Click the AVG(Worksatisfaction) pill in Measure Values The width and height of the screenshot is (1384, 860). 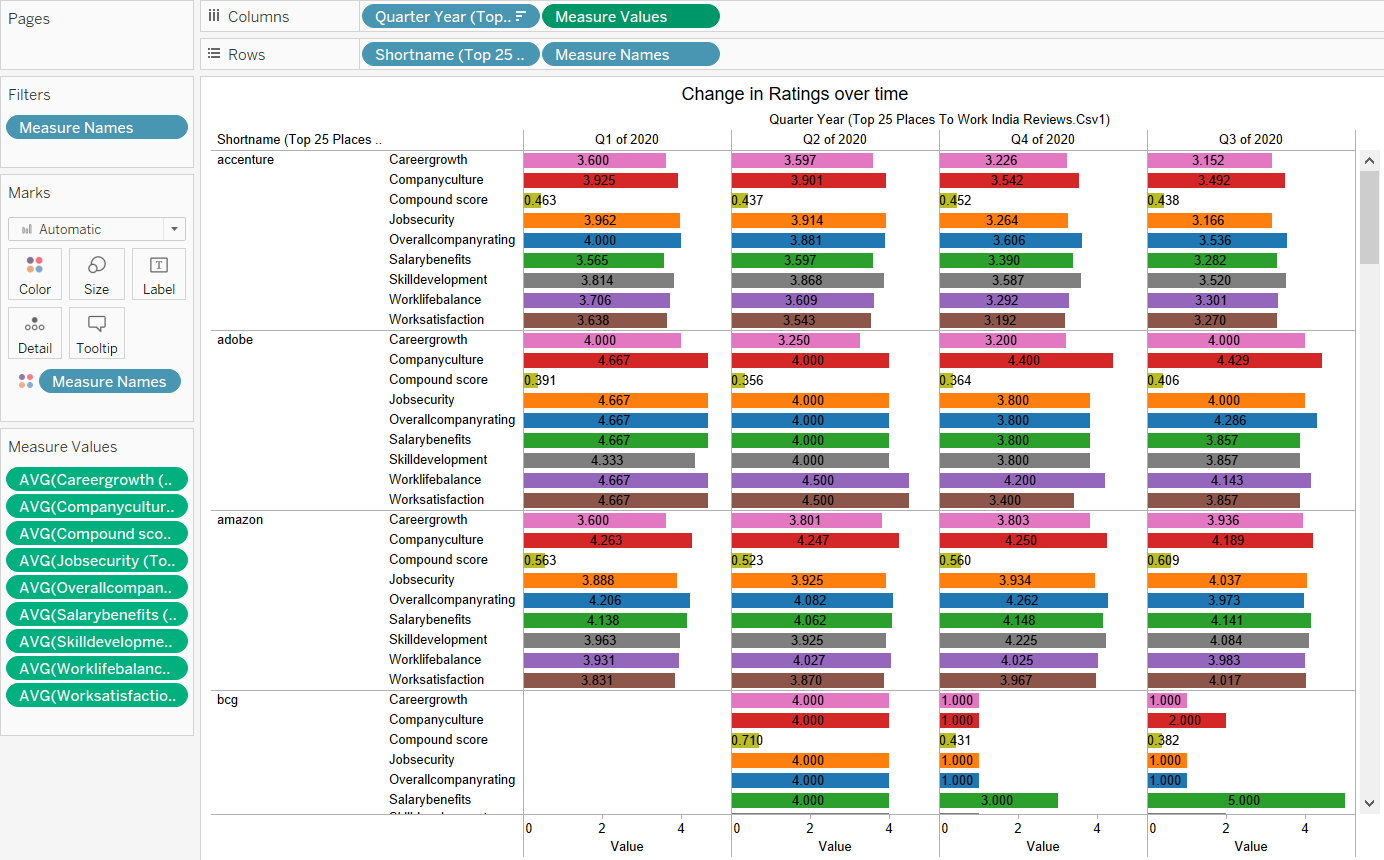[96, 695]
